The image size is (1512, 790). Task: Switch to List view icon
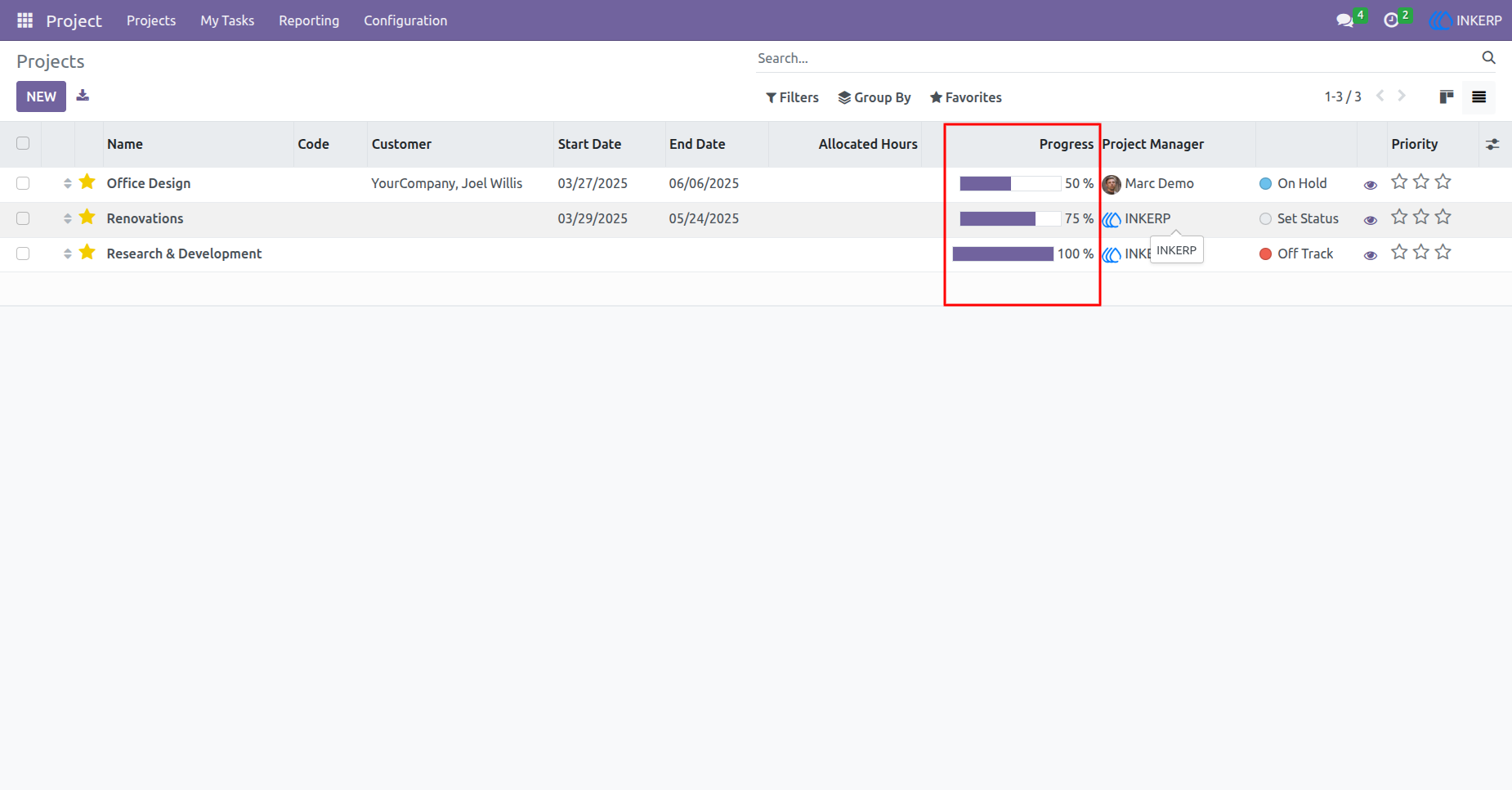click(x=1478, y=97)
